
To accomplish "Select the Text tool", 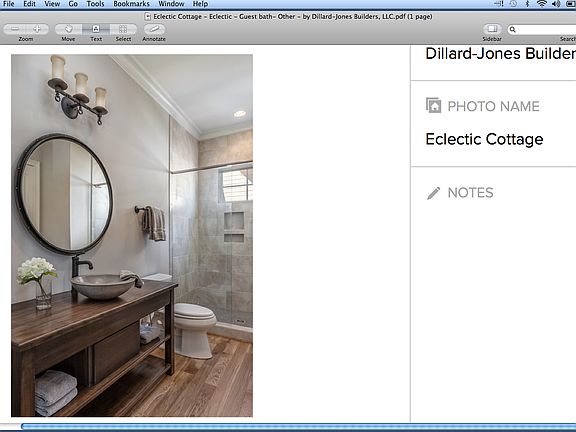I will (96, 29).
